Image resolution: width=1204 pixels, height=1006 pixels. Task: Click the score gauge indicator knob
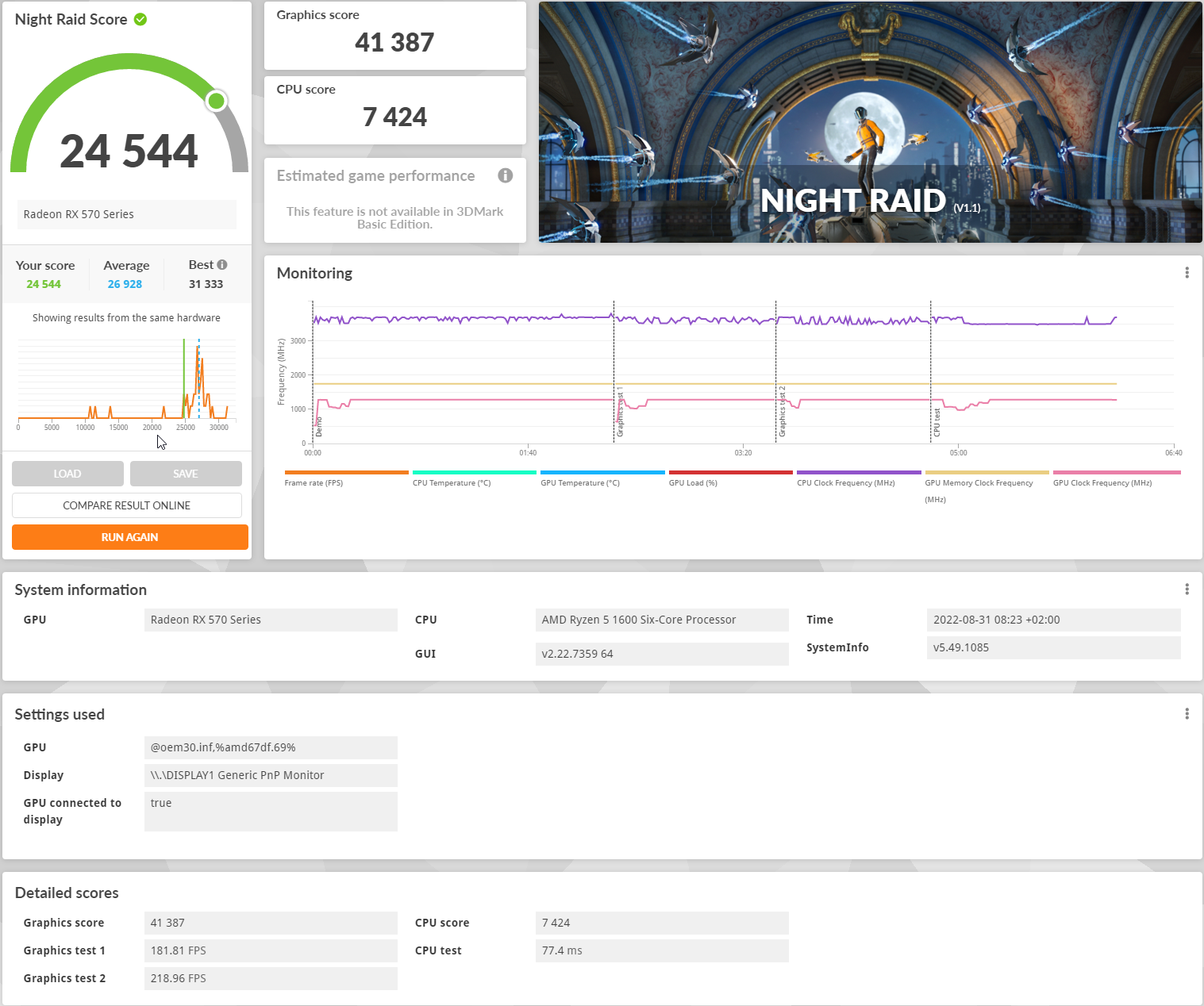216,101
